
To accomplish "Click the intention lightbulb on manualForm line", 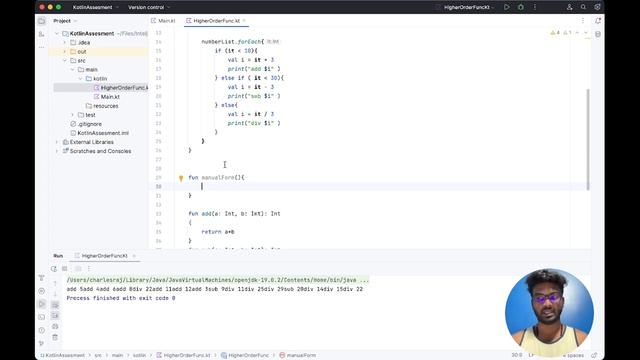I will pyautogui.click(x=181, y=178).
